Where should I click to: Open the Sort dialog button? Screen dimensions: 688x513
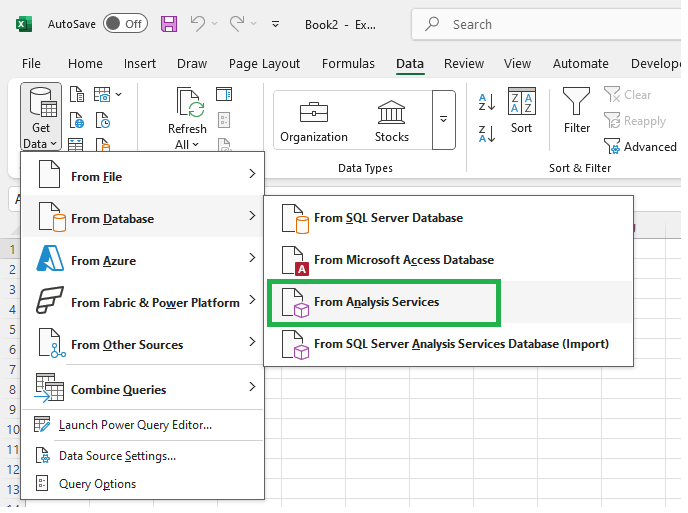point(521,111)
